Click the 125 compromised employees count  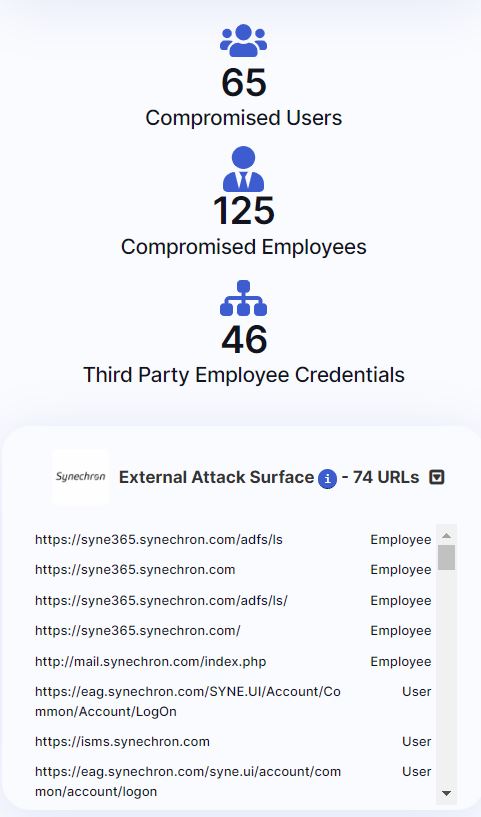coord(244,211)
